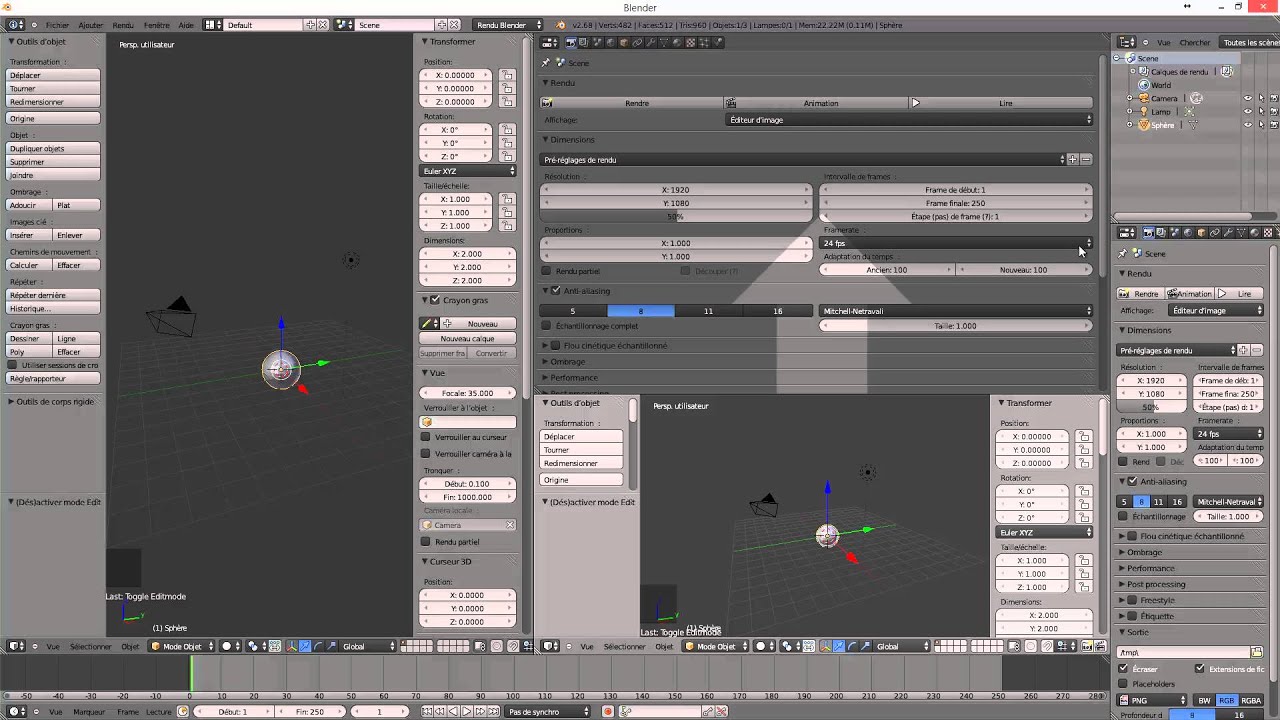The width and height of the screenshot is (1280, 720).
Task: Click the World globe icon in outliner
Action: click(x=1142, y=85)
